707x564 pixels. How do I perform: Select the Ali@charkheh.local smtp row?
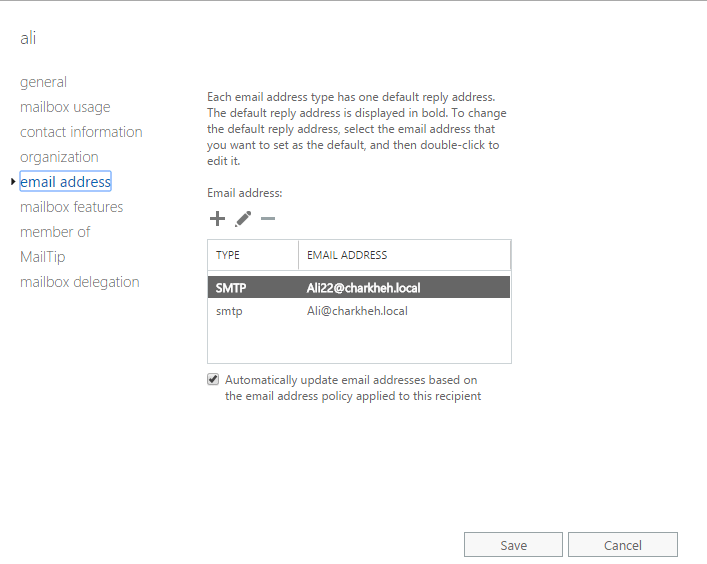[x=359, y=311]
